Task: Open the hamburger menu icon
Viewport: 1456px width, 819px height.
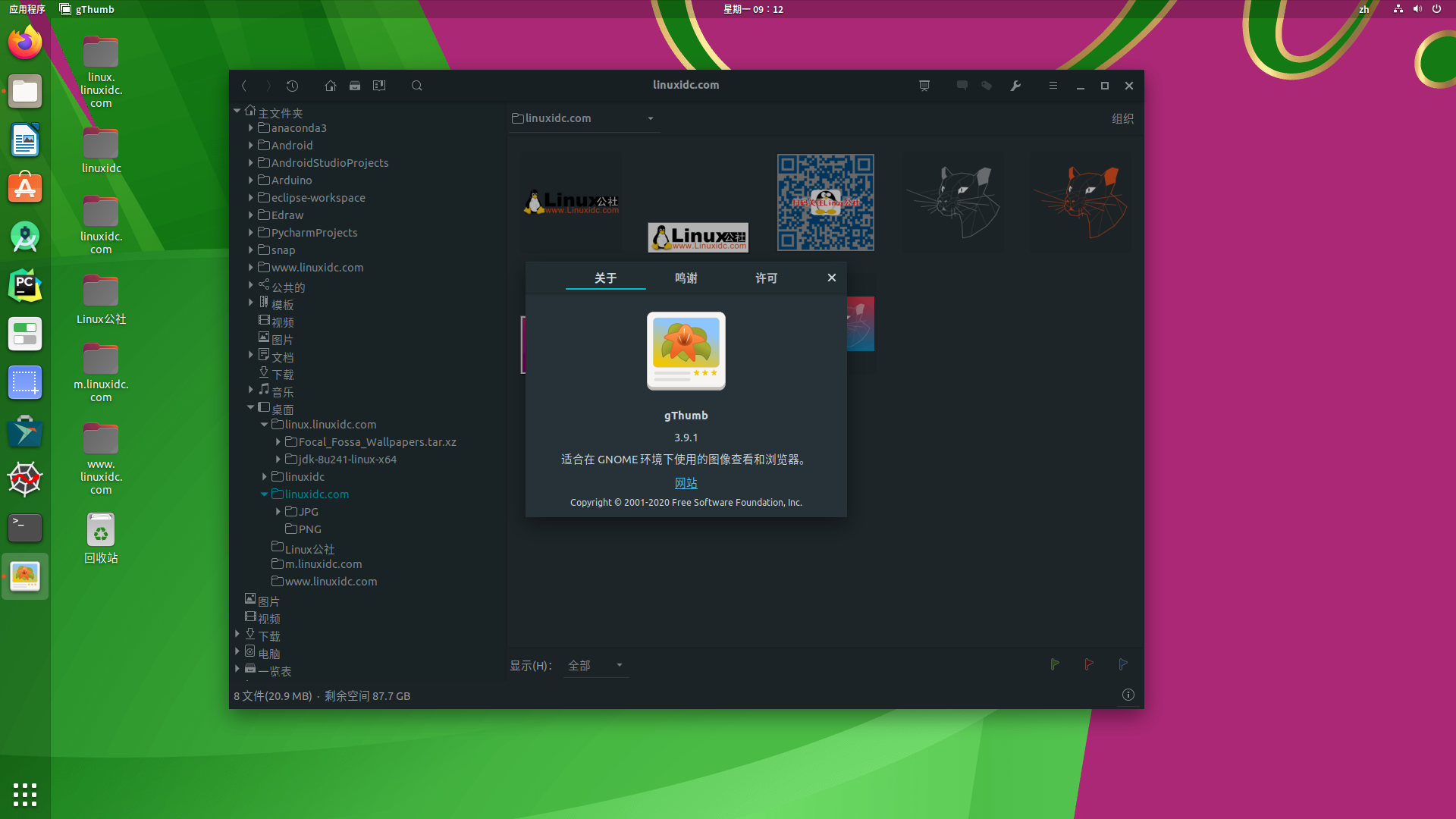Action: point(1053,86)
